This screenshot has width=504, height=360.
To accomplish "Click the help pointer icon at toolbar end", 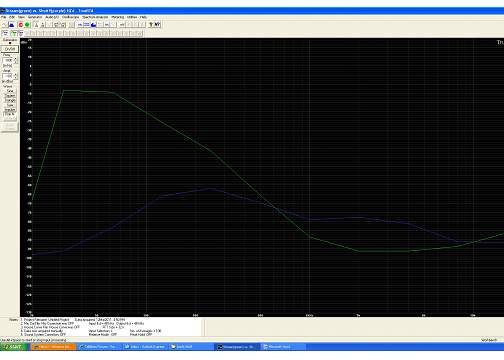I will pos(157,25).
